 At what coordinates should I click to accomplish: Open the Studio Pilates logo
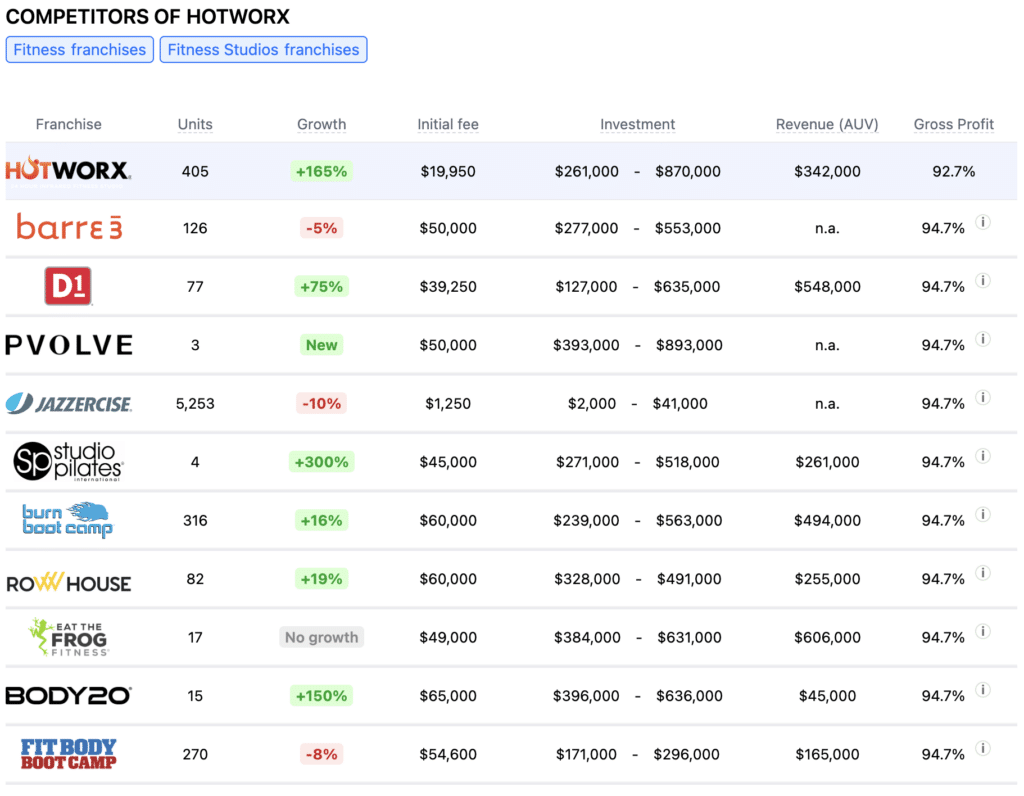point(69,462)
